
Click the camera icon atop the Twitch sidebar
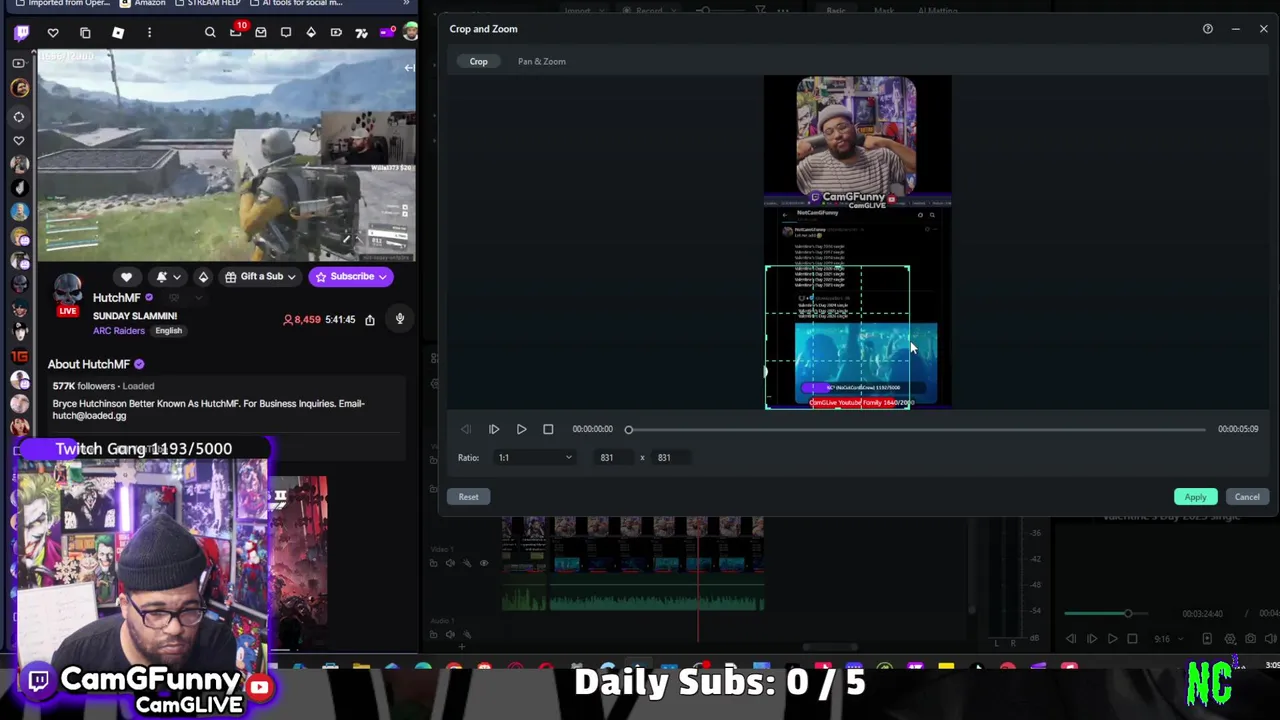click(18, 63)
